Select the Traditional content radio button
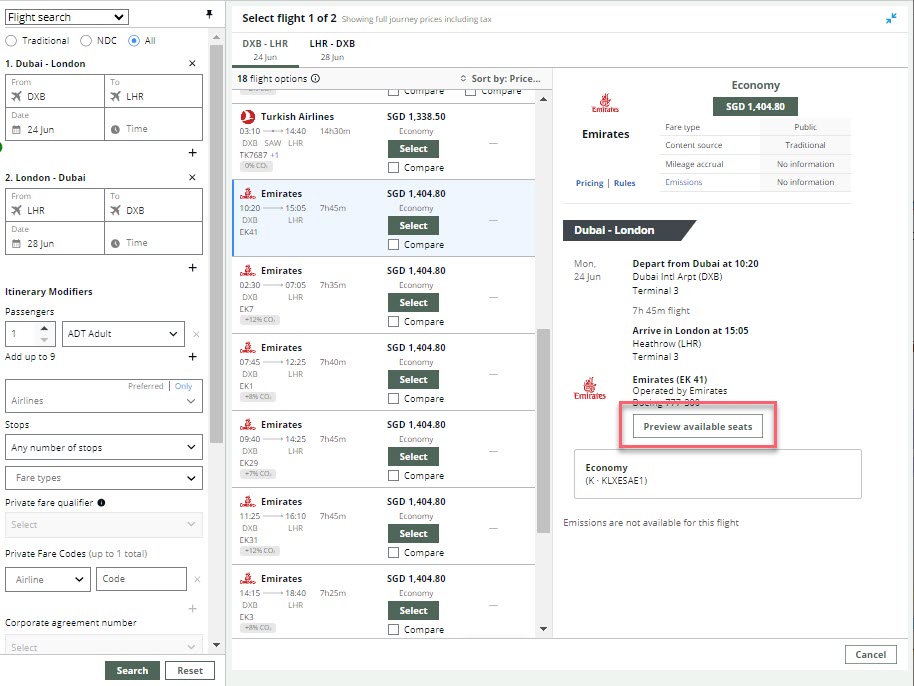The image size is (914, 686). click(x=10, y=41)
